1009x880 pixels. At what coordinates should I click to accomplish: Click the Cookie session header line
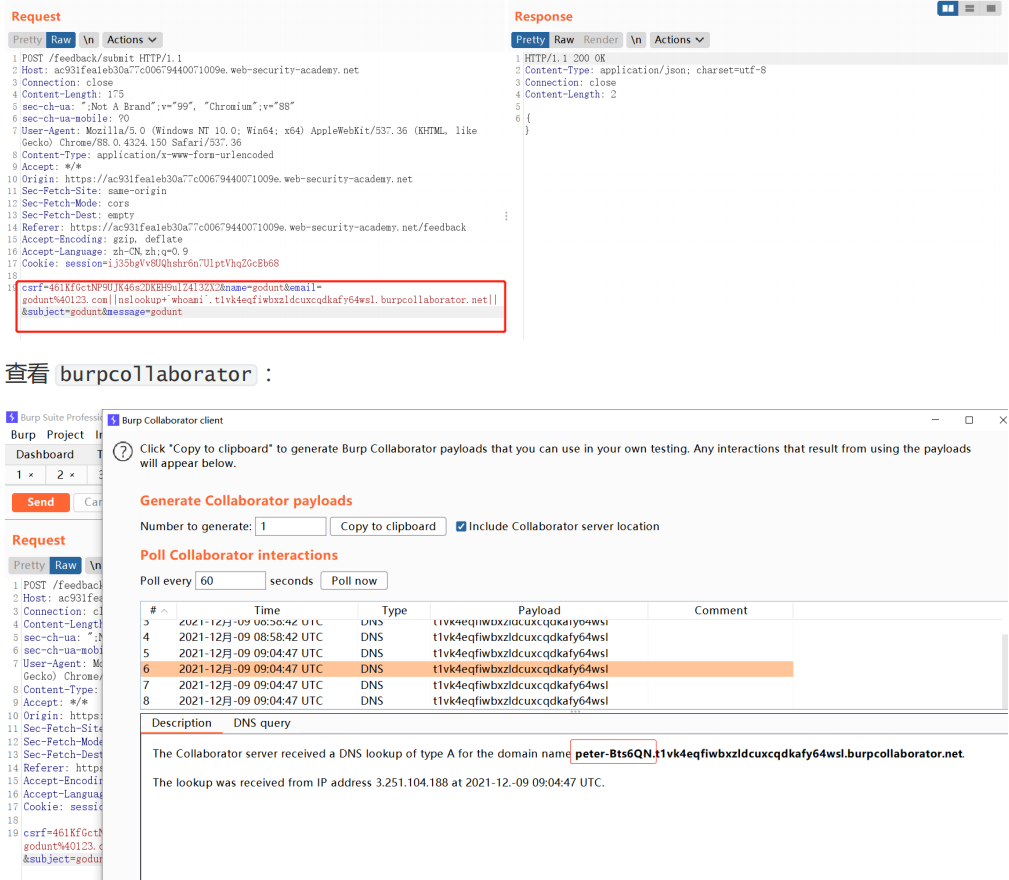[x=151, y=263]
